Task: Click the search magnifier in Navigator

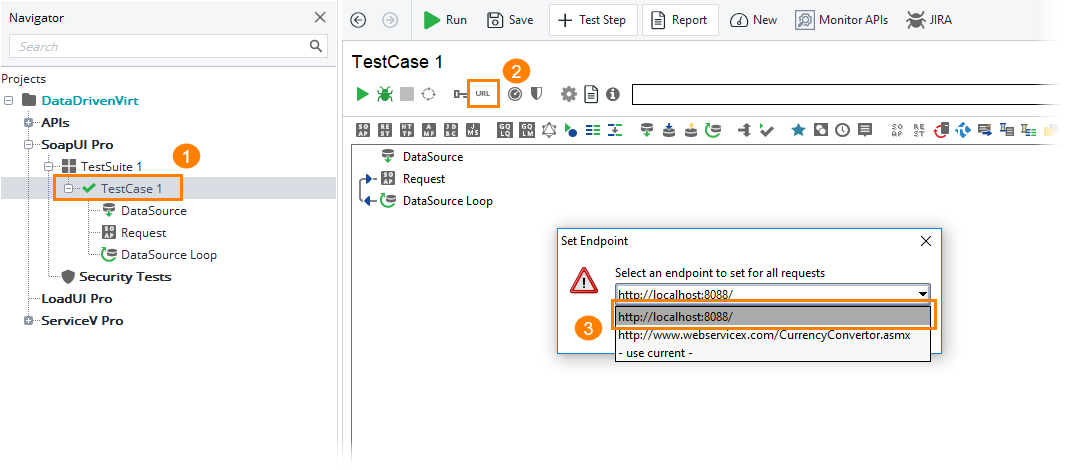Action: pyautogui.click(x=315, y=46)
